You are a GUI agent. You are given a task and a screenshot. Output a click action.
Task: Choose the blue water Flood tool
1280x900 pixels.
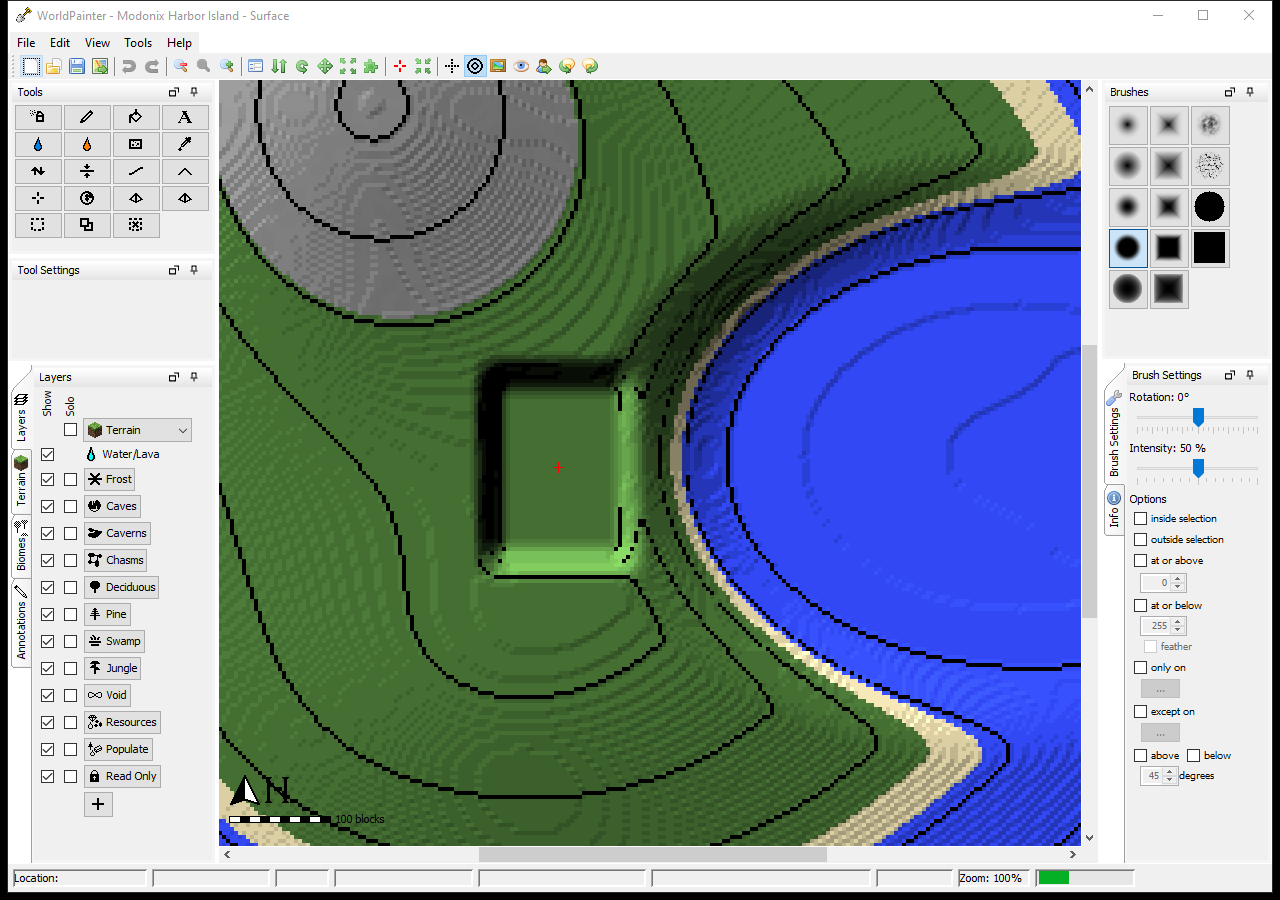[38, 144]
